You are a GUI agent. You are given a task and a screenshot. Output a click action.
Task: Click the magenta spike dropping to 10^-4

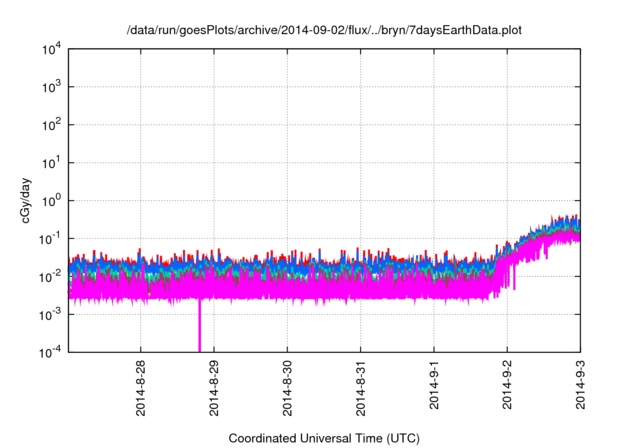pos(200,326)
